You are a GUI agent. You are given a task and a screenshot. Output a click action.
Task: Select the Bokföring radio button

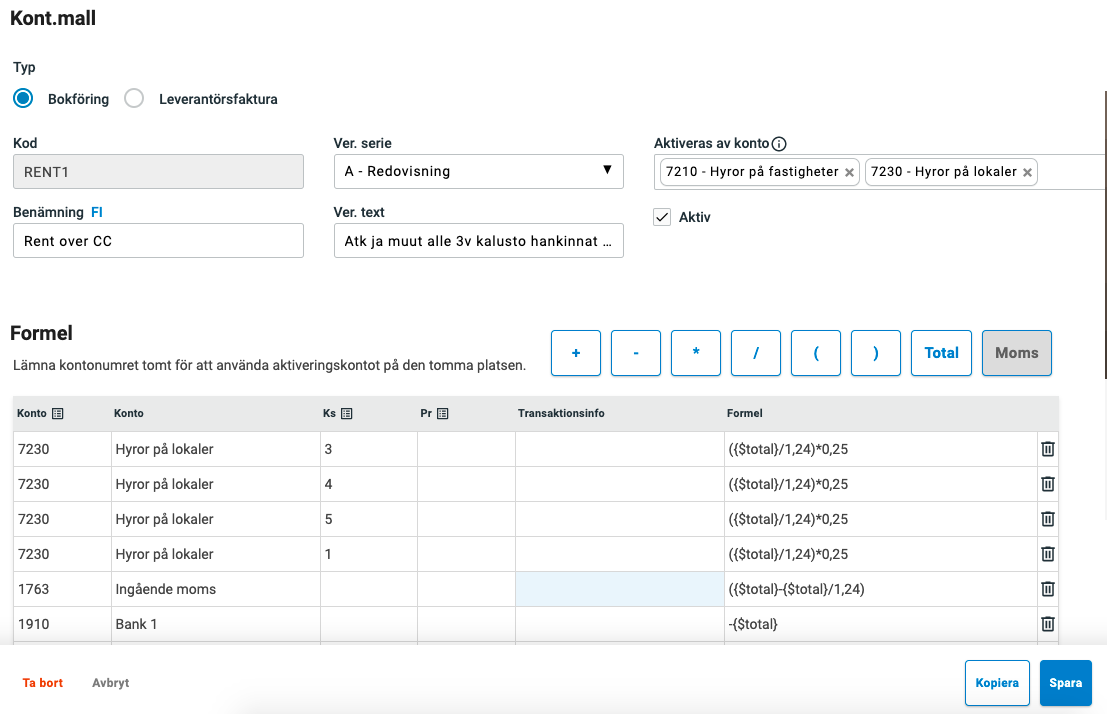pyautogui.click(x=23, y=98)
